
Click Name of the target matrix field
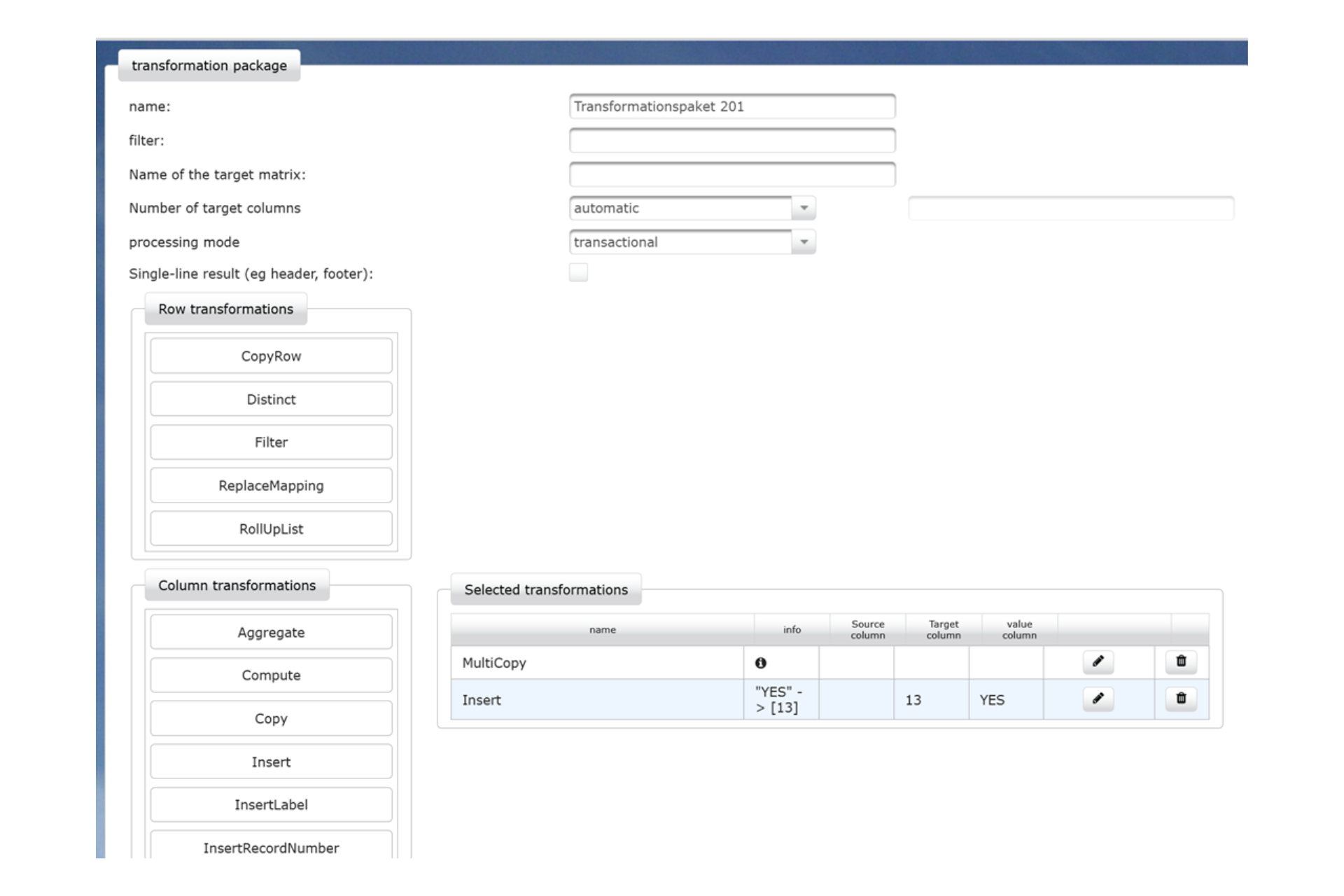tap(731, 174)
